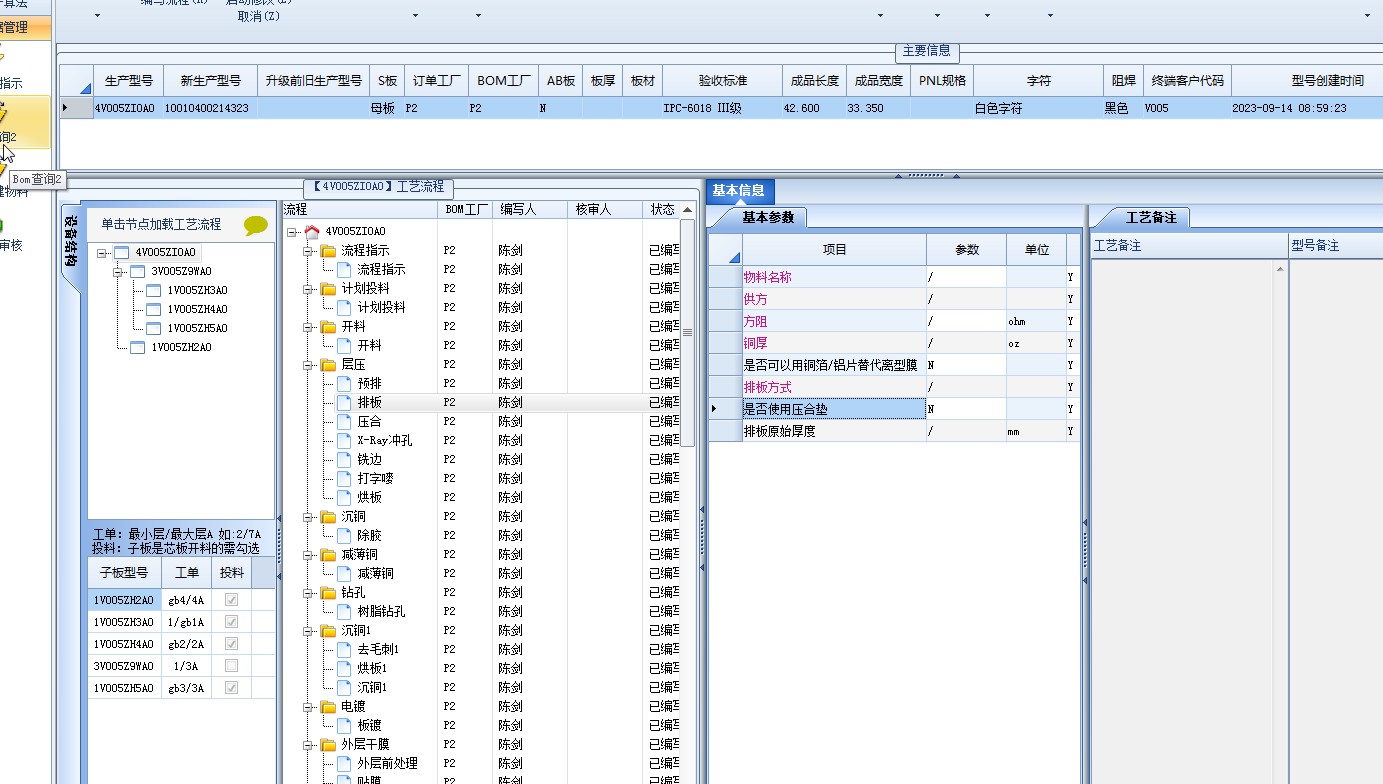Open the vertical 设备结构 side tab

point(70,244)
